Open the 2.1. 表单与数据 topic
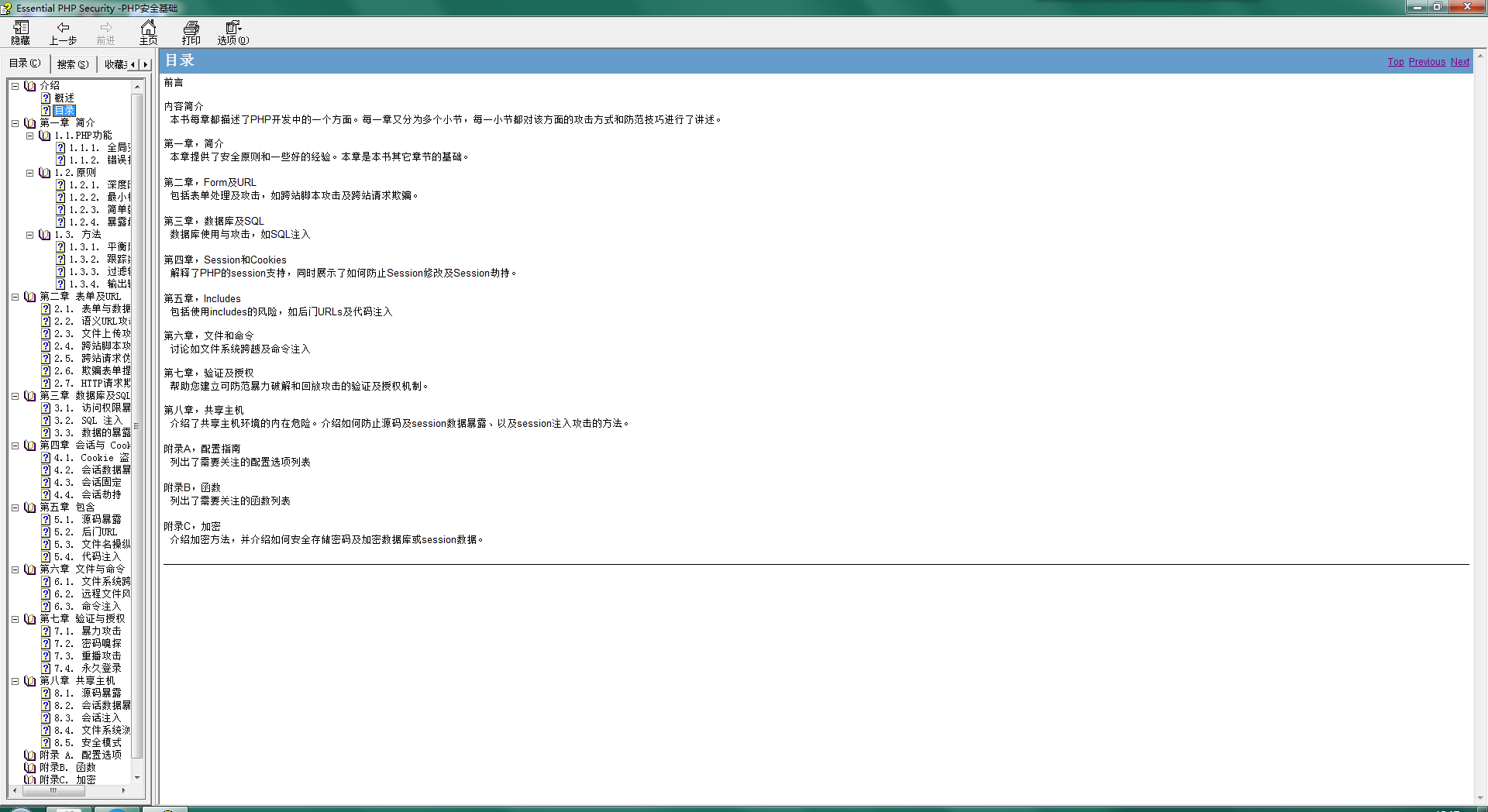This screenshot has height=812, width=1488. [x=92, y=309]
